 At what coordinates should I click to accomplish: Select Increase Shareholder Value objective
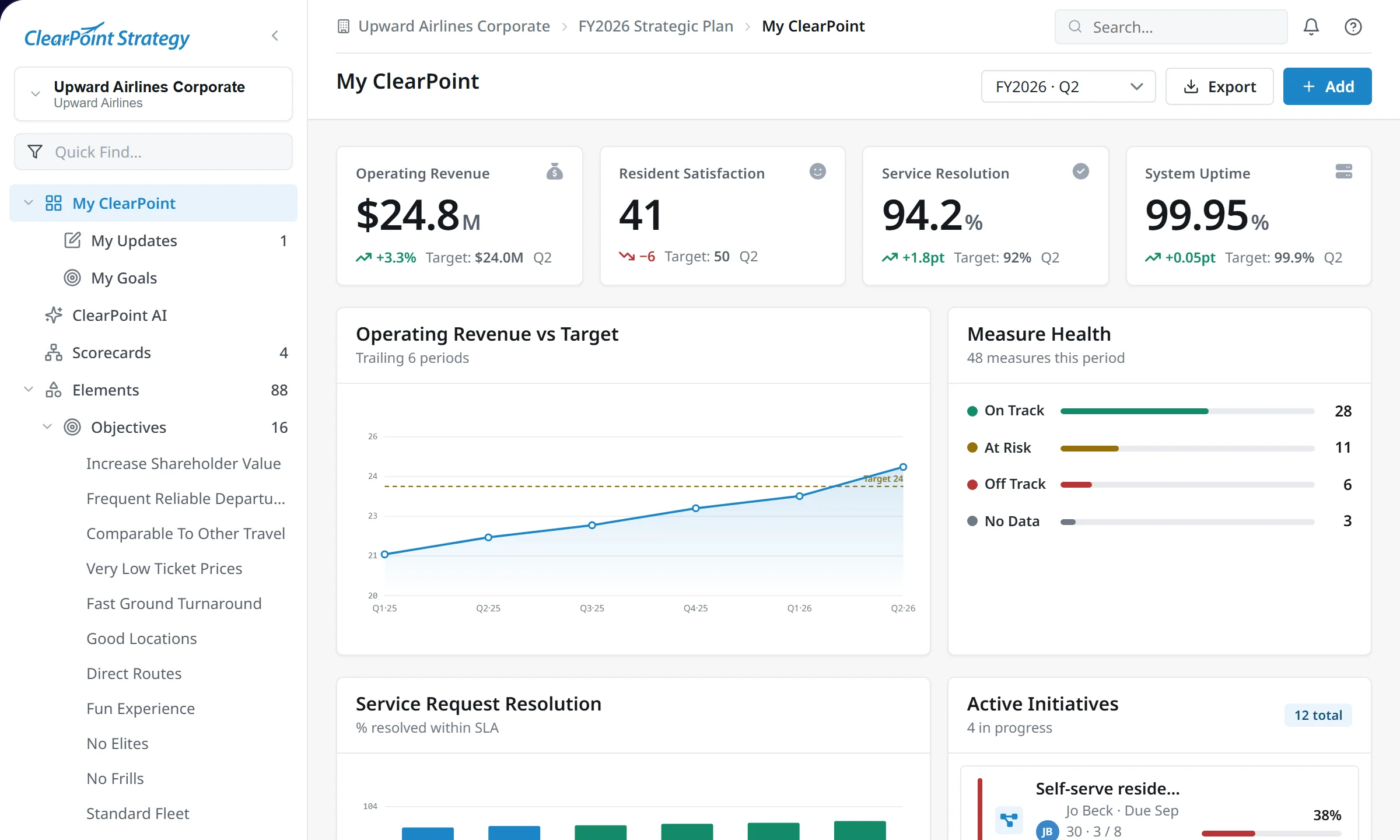pyautogui.click(x=183, y=464)
